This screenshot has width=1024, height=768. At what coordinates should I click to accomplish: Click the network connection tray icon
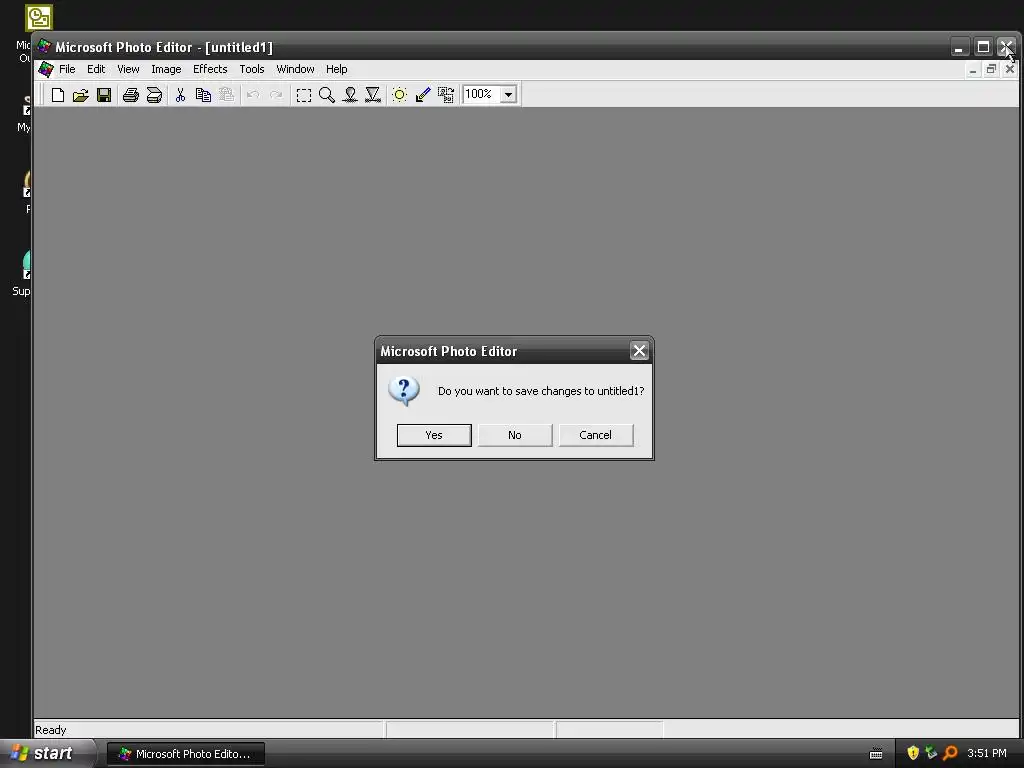point(931,753)
